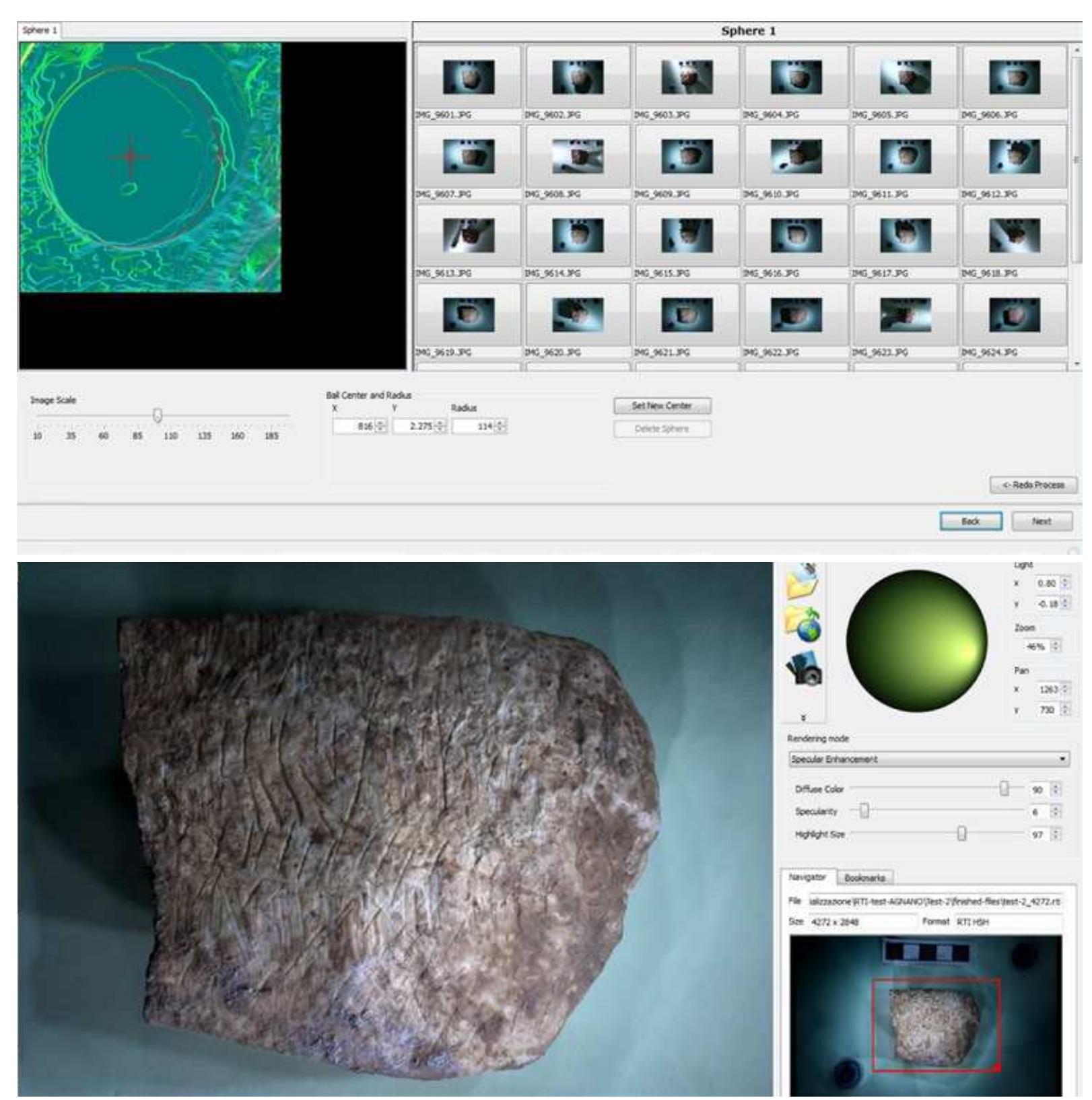Click the Specularity slider handle
Viewport: 1092px width, 1100px height.
864,812
